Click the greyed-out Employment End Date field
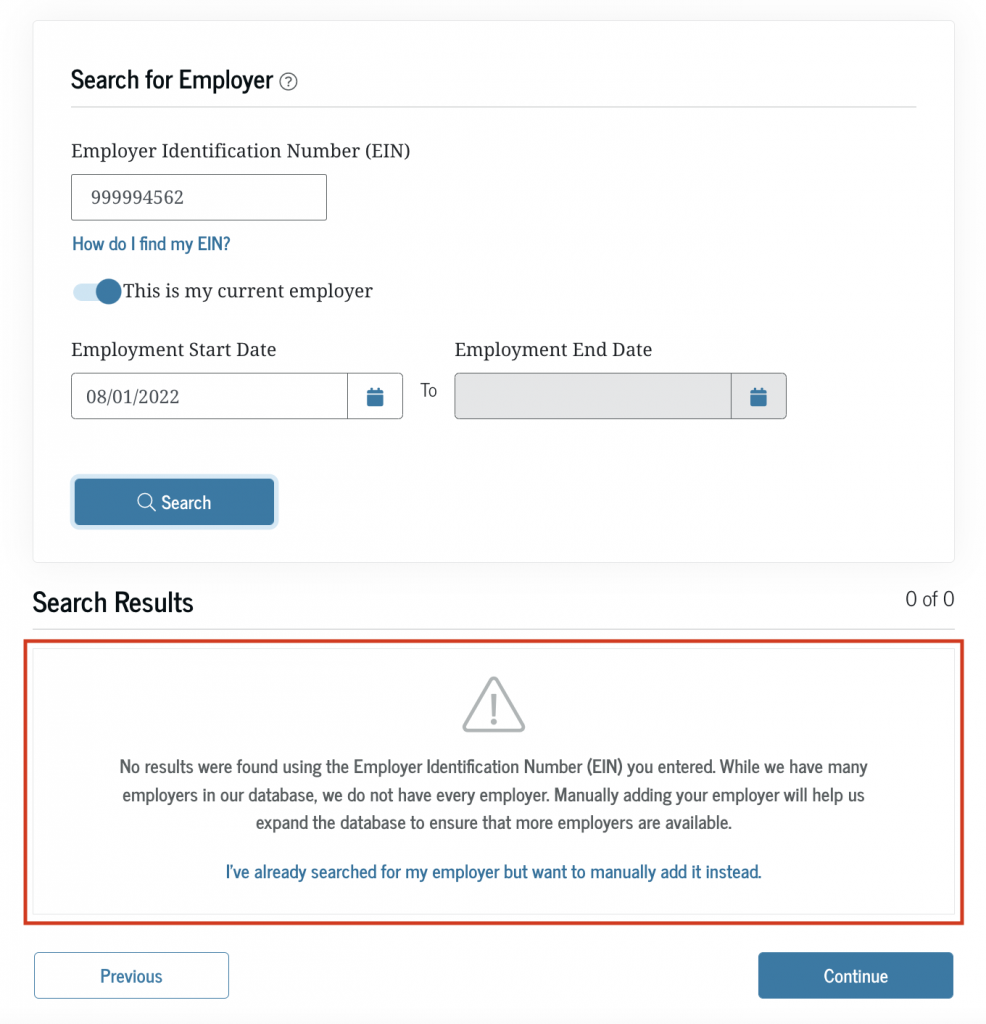Image resolution: width=986 pixels, height=1024 pixels. pyautogui.click(x=593, y=397)
